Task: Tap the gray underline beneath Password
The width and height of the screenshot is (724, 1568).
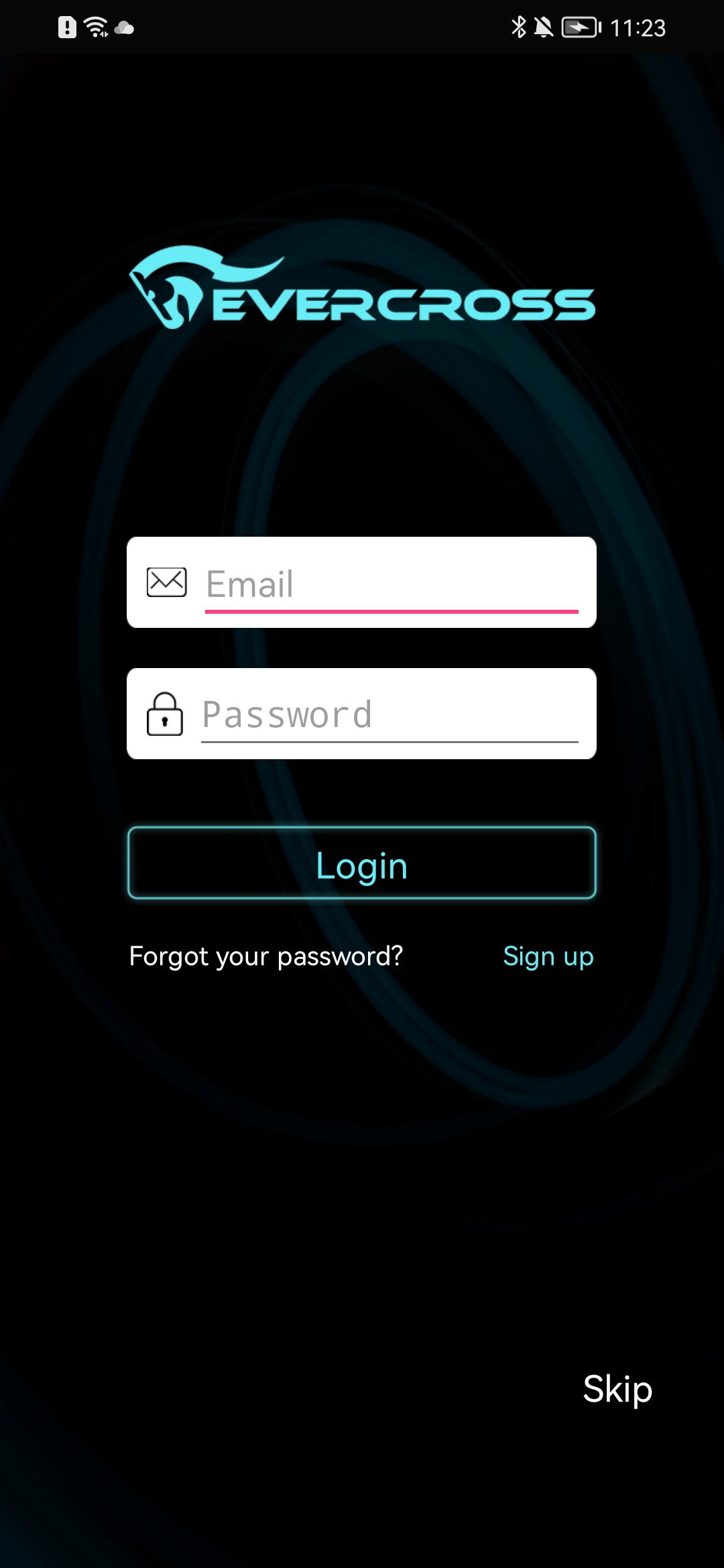Action: 389,742
